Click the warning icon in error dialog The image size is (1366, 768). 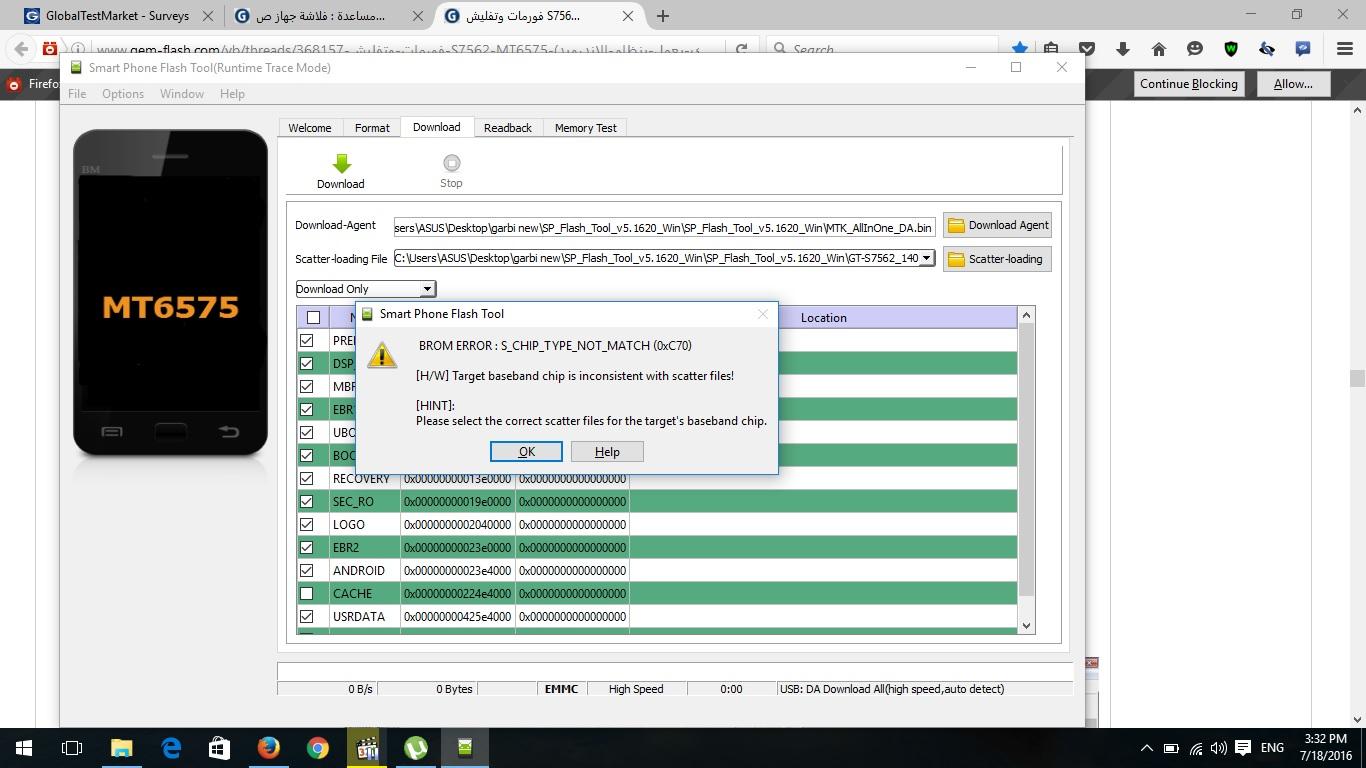pyautogui.click(x=382, y=354)
